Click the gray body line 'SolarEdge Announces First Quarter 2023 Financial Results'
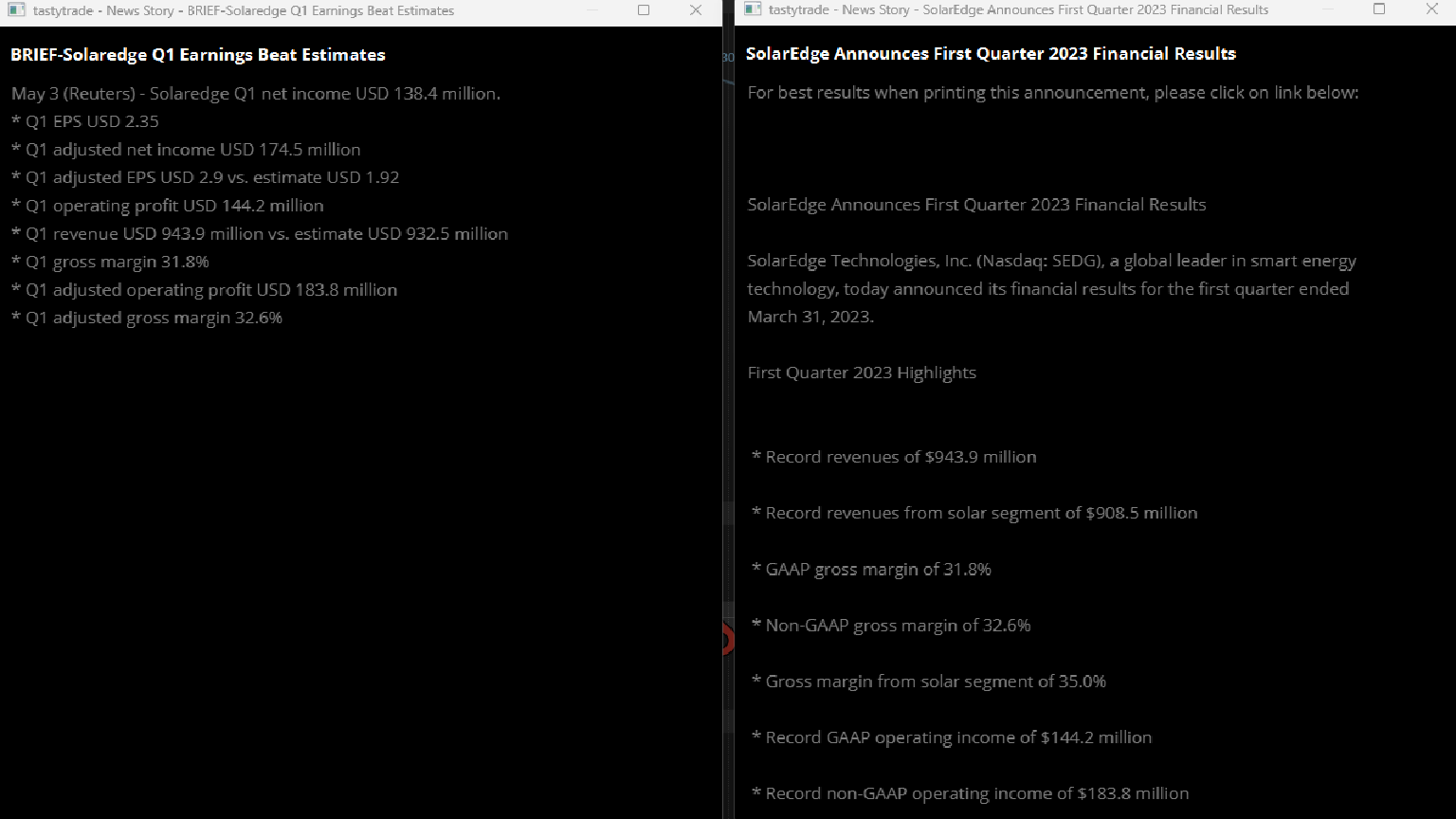Image resolution: width=1456 pixels, height=819 pixels. click(x=976, y=205)
